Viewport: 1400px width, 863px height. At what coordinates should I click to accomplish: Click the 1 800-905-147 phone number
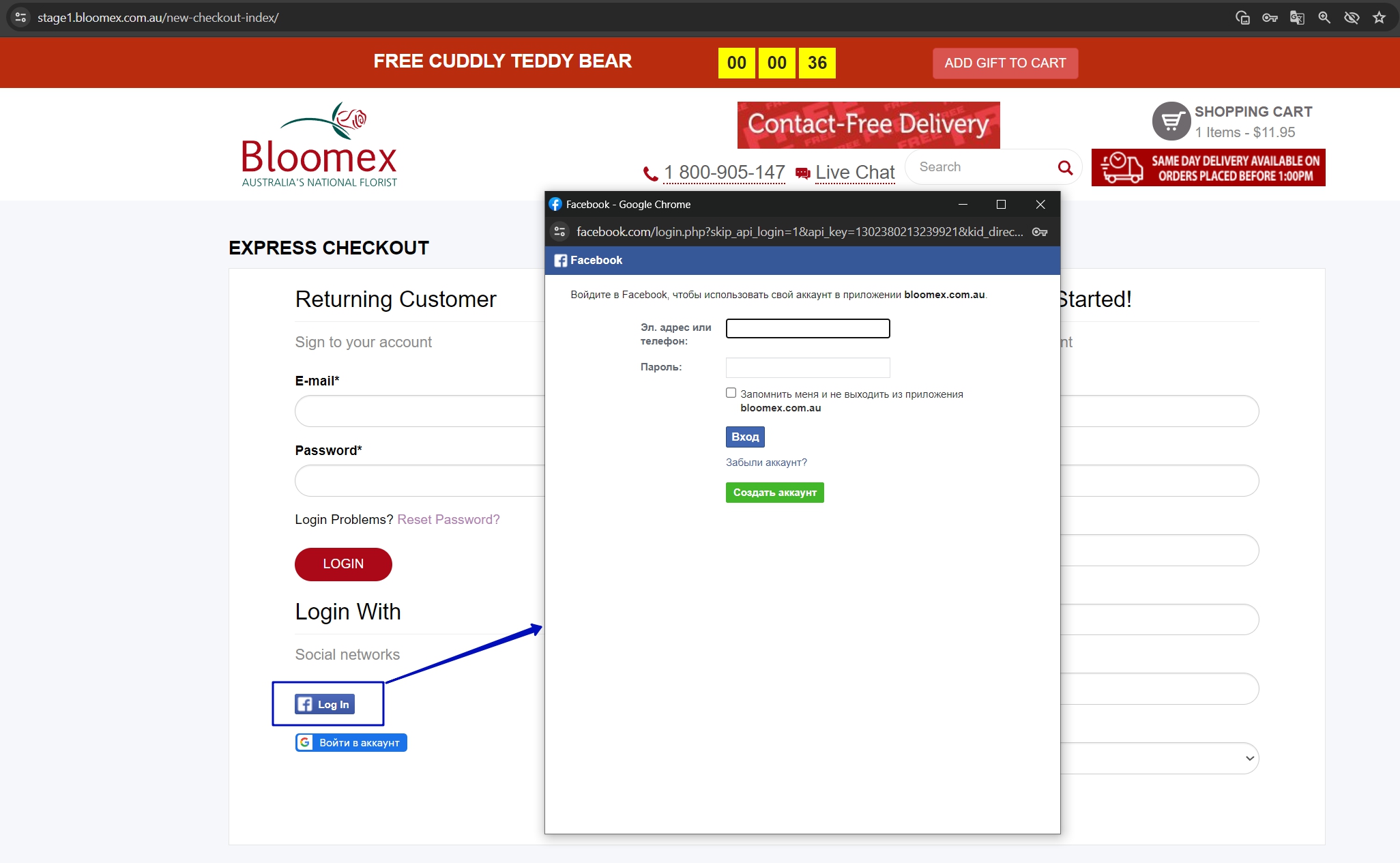point(725,173)
